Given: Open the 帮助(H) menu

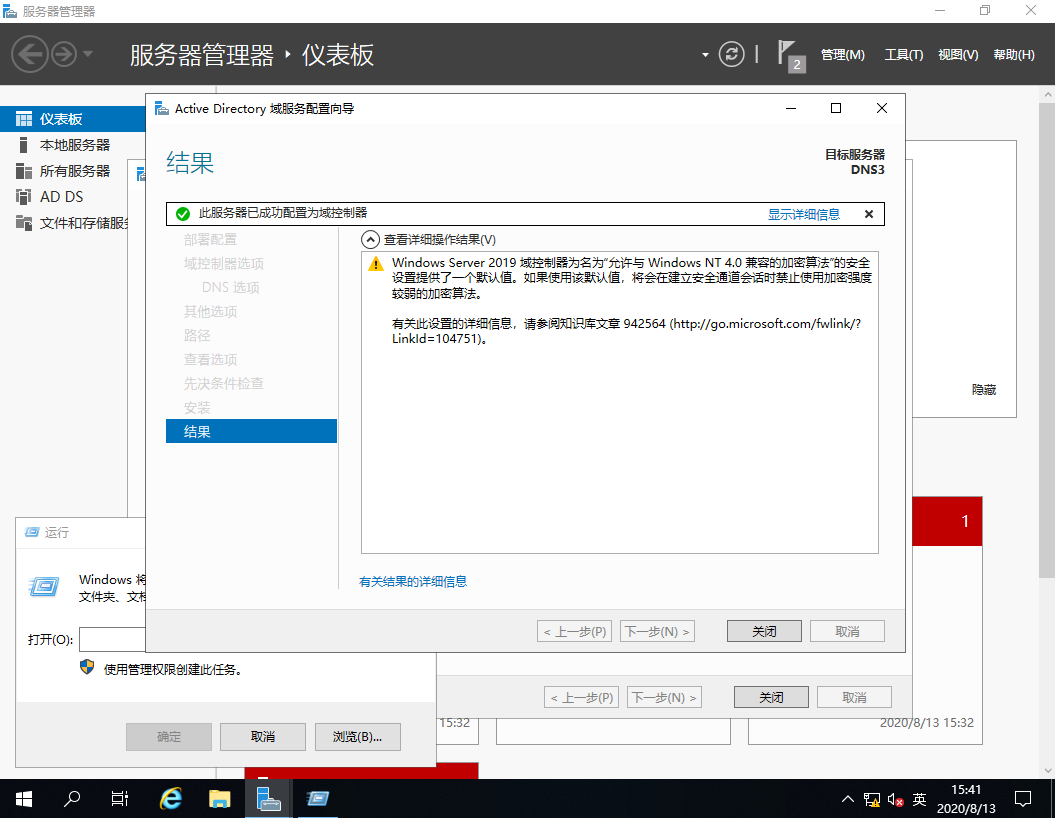Looking at the screenshot, I should pos(1014,54).
